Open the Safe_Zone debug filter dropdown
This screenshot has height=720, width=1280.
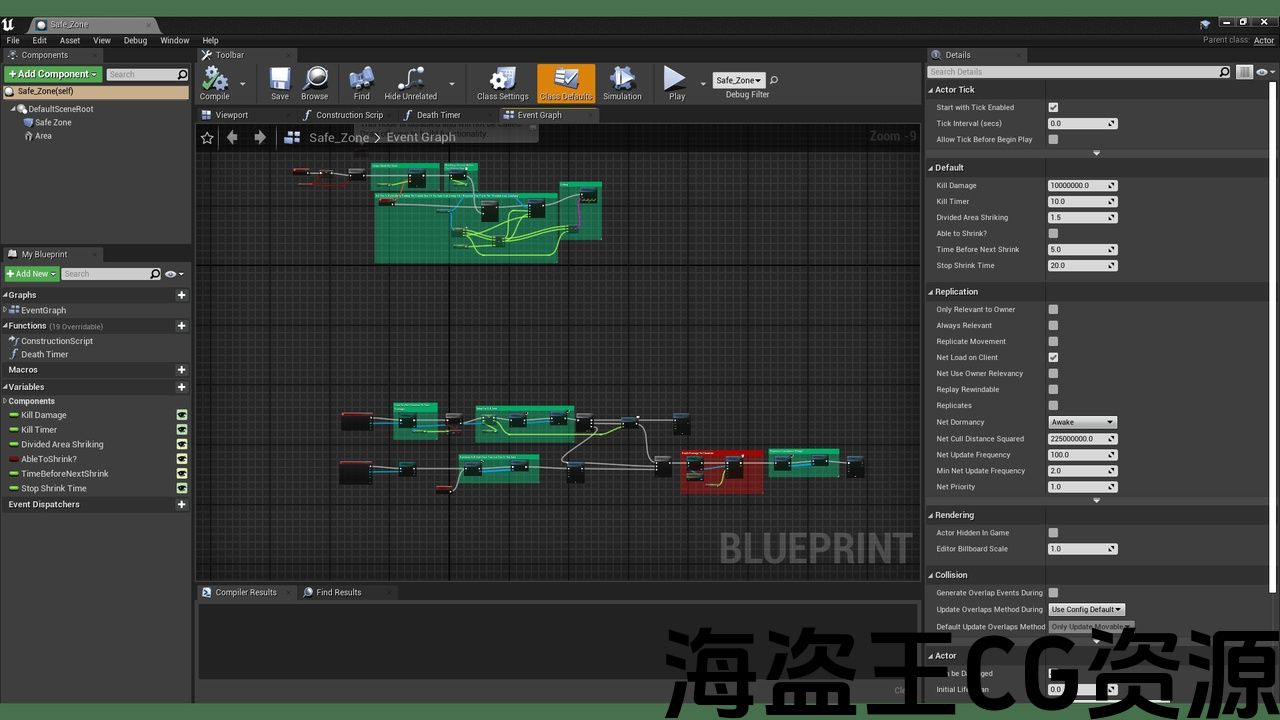(x=739, y=80)
